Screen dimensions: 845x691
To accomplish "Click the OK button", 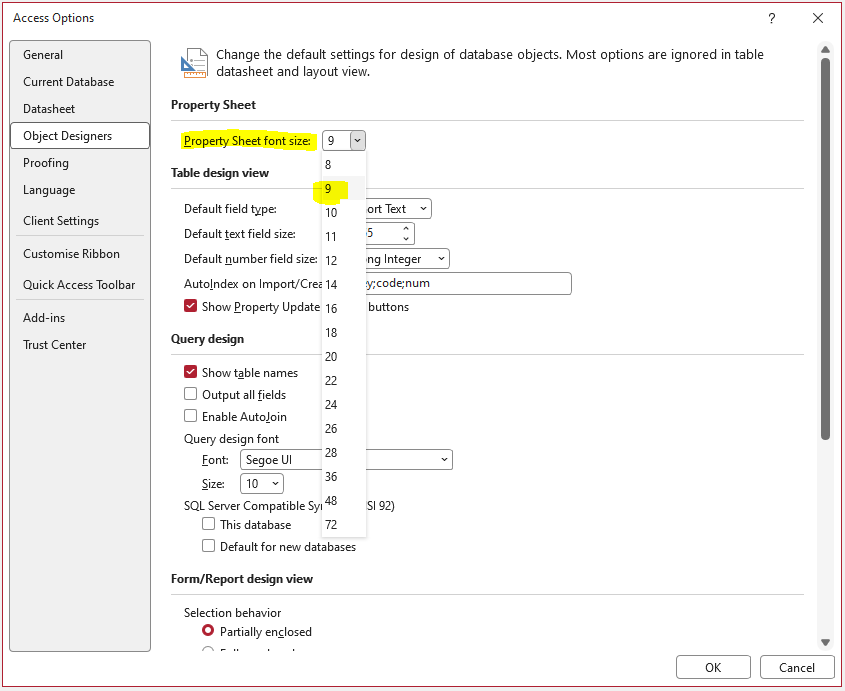I will point(713,667).
